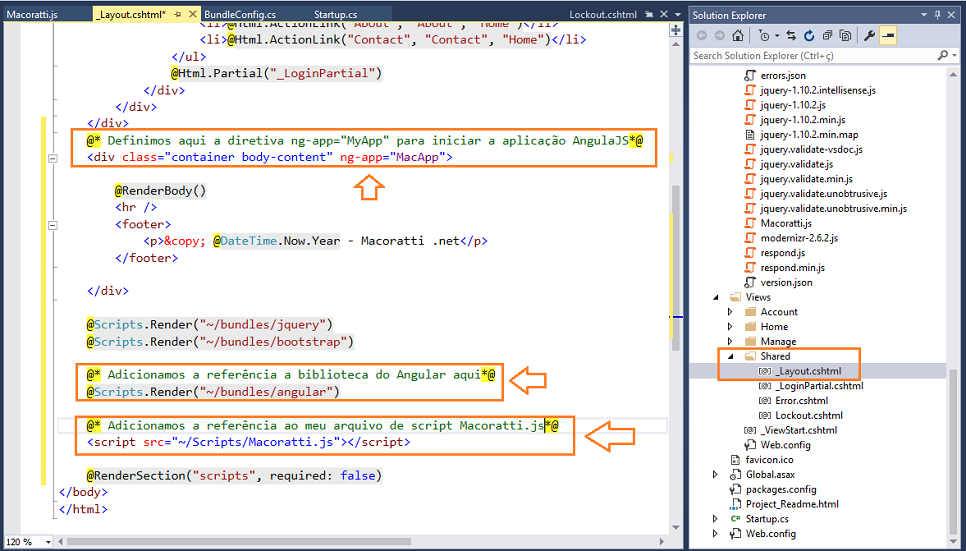Select respond.min.js in the tree
This screenshot has width=966, height=551.
click(793, 267)
